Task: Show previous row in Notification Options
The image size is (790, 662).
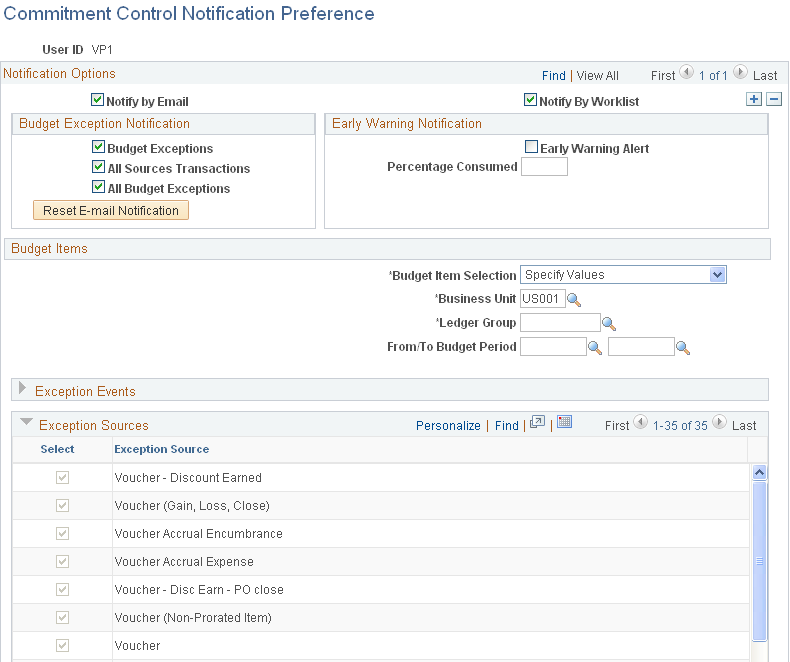Action: coord(686,73)
